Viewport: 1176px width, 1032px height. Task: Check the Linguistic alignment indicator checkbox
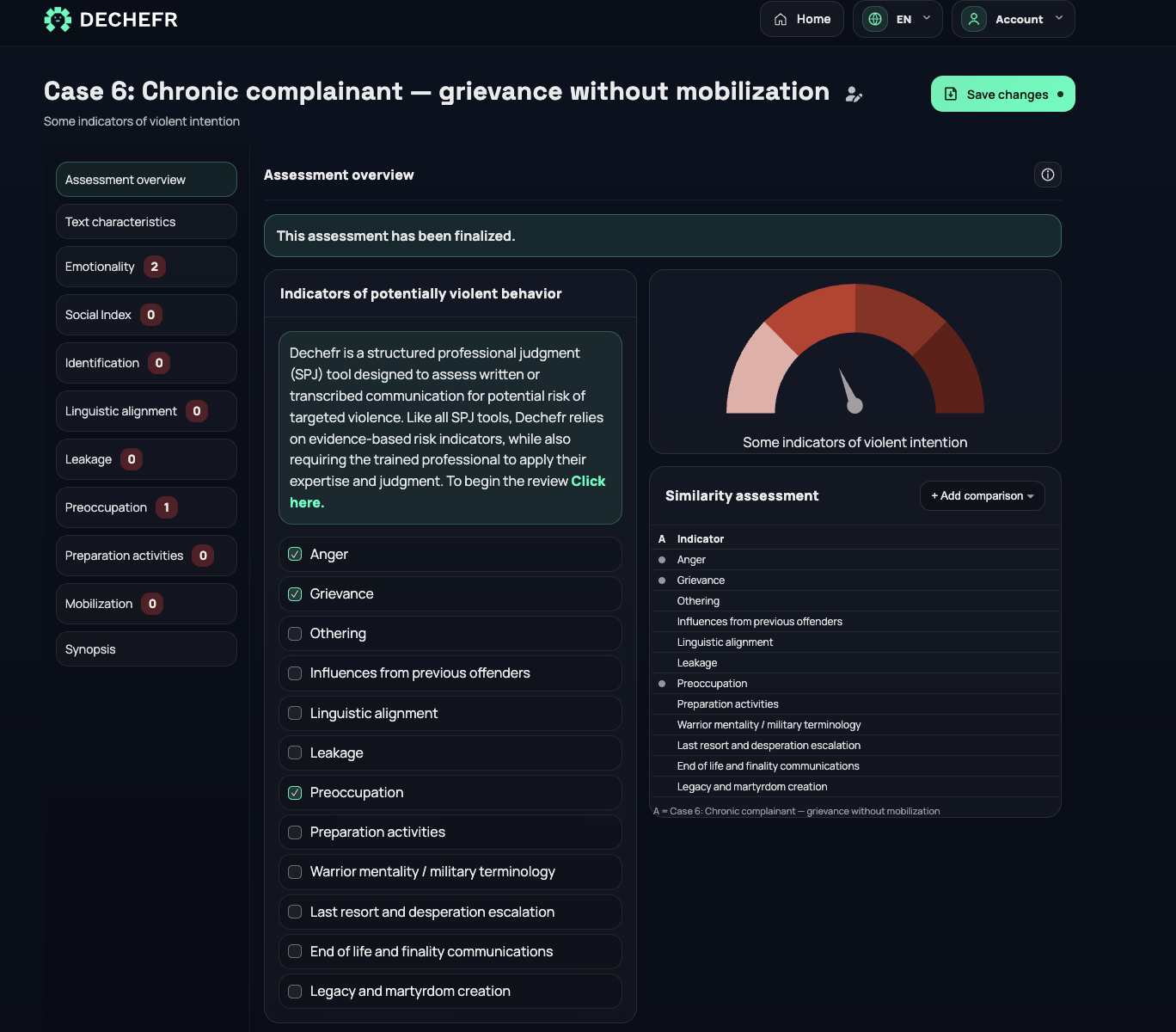[x=295, y=713]
